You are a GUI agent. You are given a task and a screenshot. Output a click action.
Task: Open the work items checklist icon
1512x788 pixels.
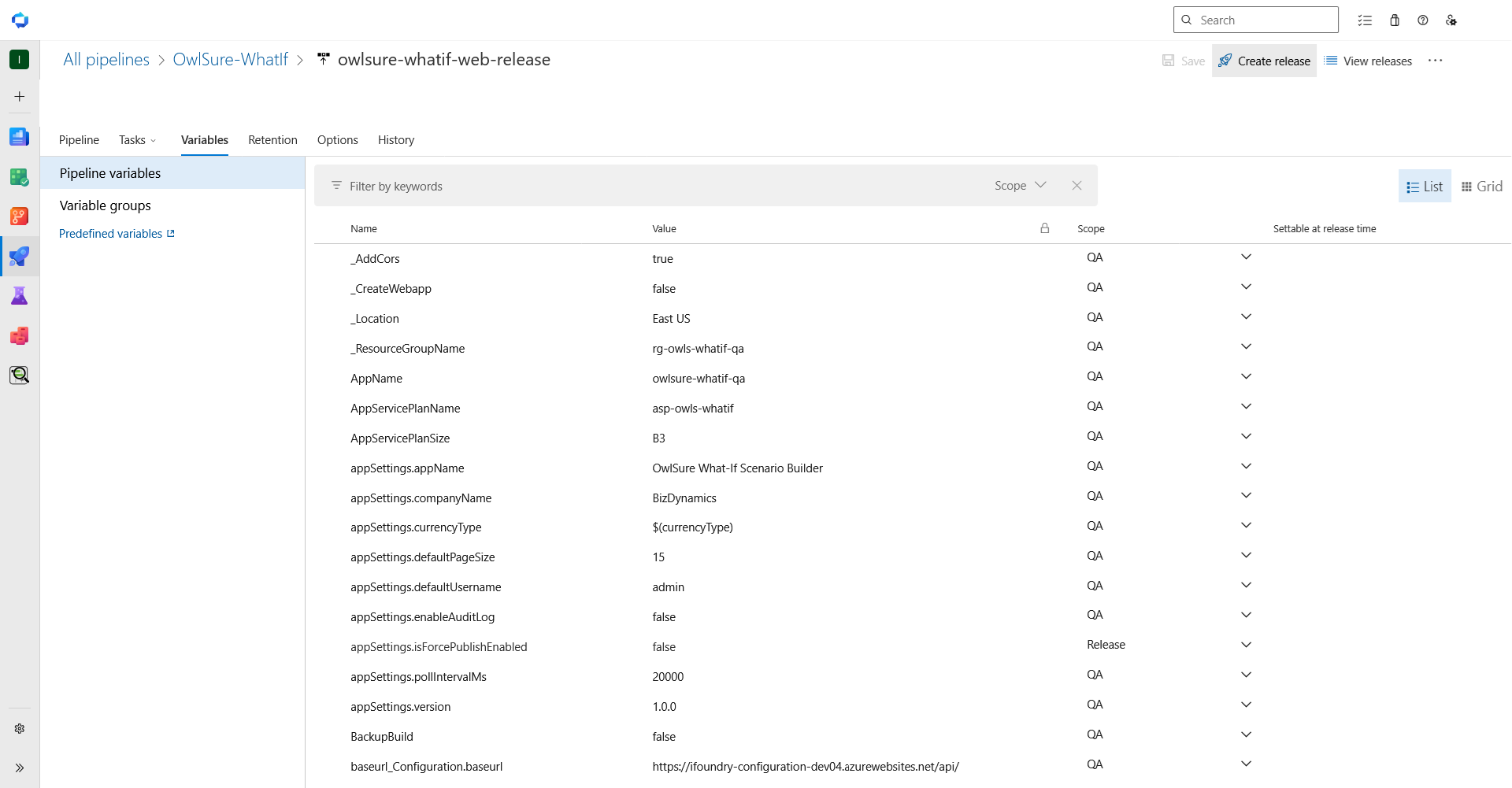(1365, 20)
